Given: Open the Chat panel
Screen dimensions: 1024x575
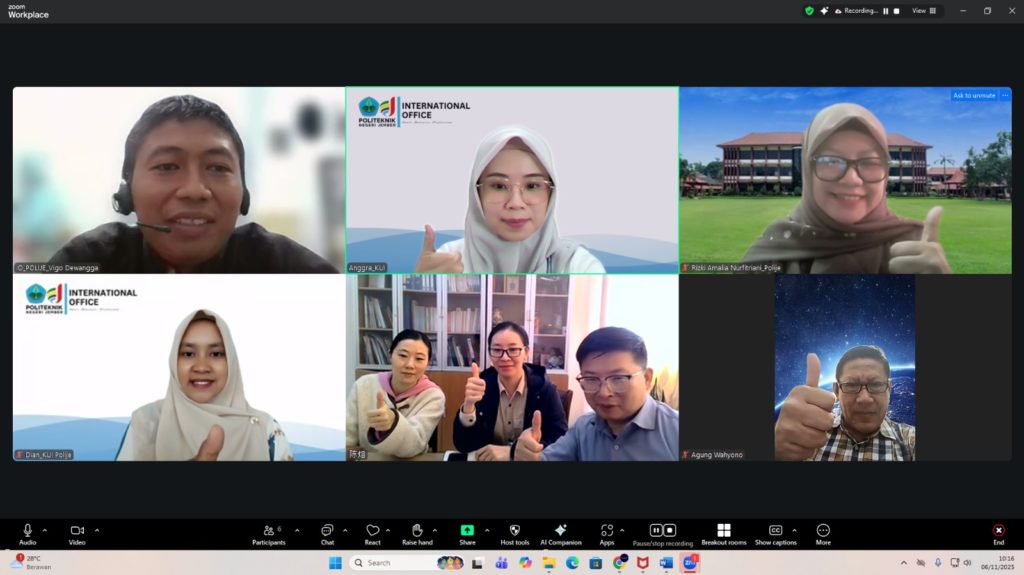Looking at the screenshot, I should (x=327, y=530).
